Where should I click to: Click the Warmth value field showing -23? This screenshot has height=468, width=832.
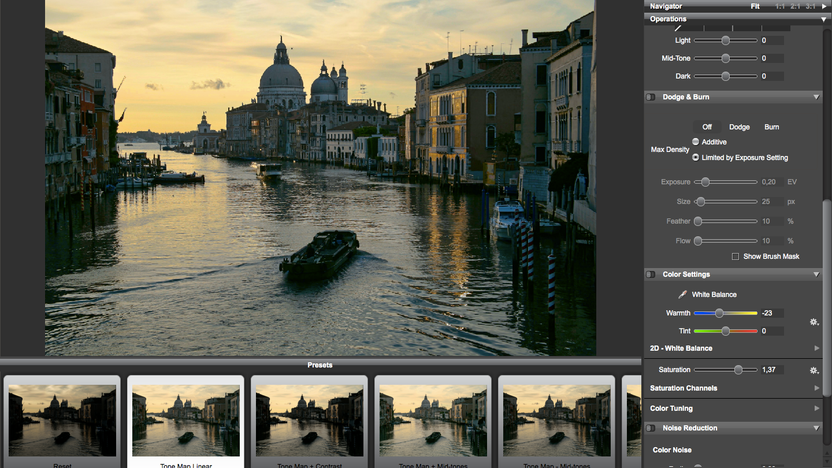(772, 313)
